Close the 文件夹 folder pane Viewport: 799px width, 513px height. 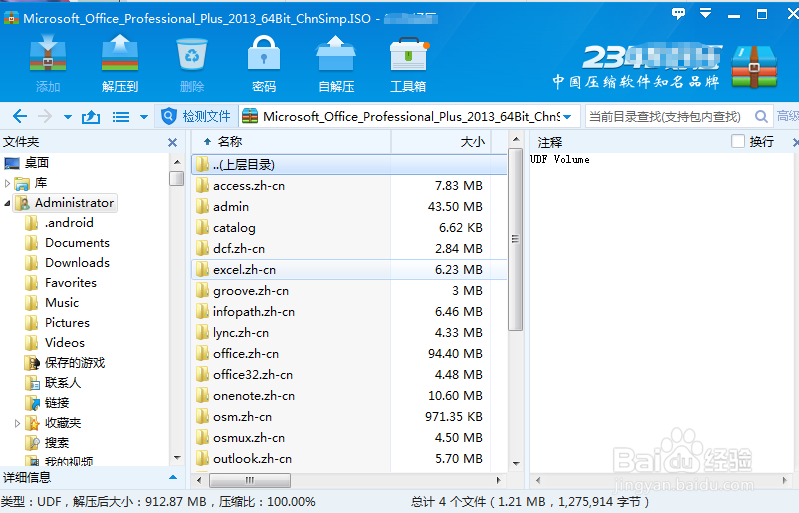pyautogui.click(x=173, y=143)
